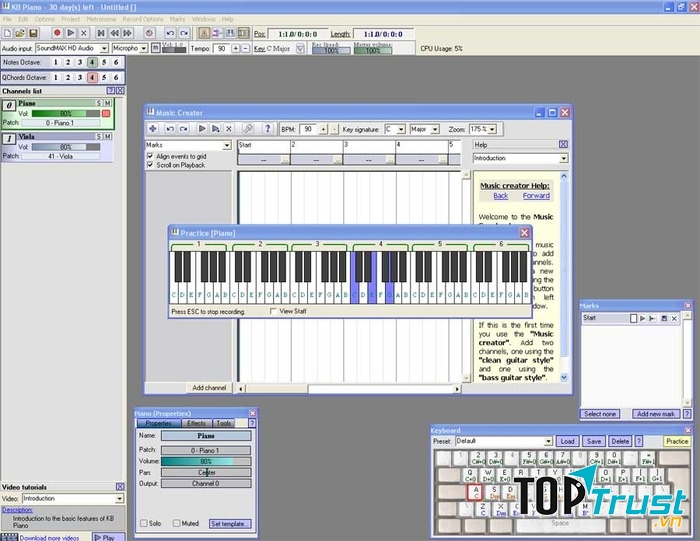
Task: Jump to start with the skip-back icon
Action: tap(101, 33)
